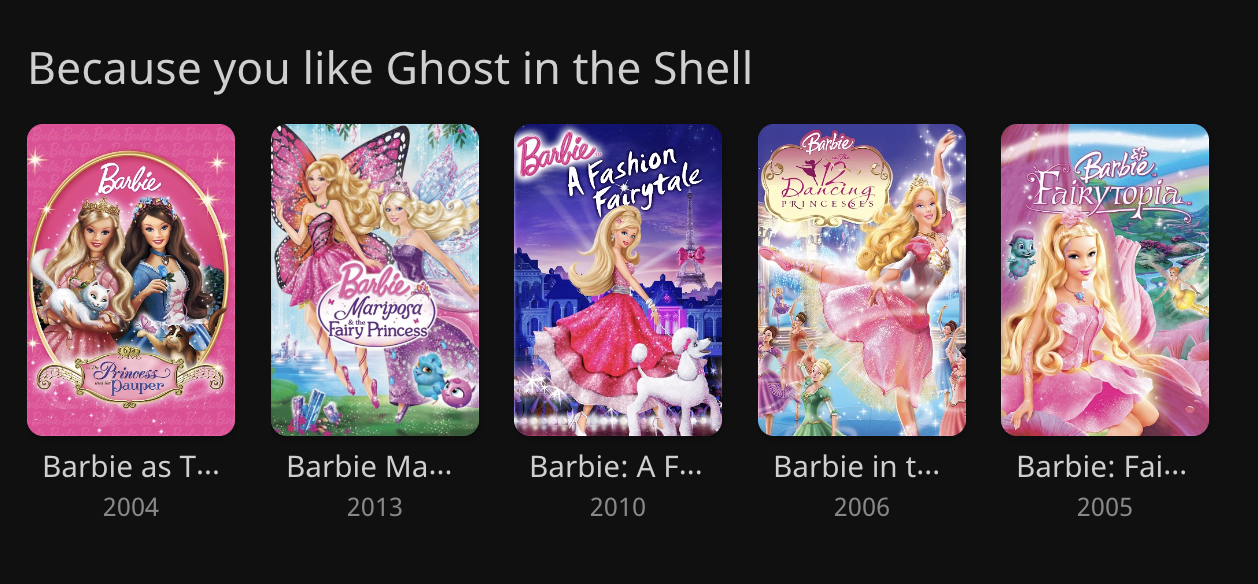This screenshot has height=584, width=1258.
Task: Open the Barbie Mariposa Fairy Princess poster
Action: tap(375, 280)
